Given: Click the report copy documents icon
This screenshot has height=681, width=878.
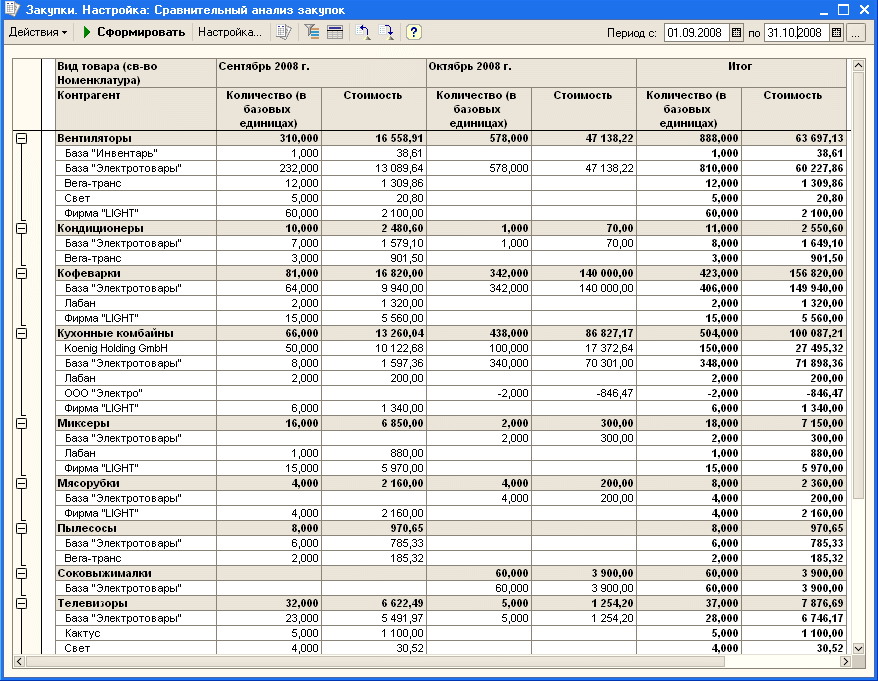Looking at the screenshot, I should (284, 32).
